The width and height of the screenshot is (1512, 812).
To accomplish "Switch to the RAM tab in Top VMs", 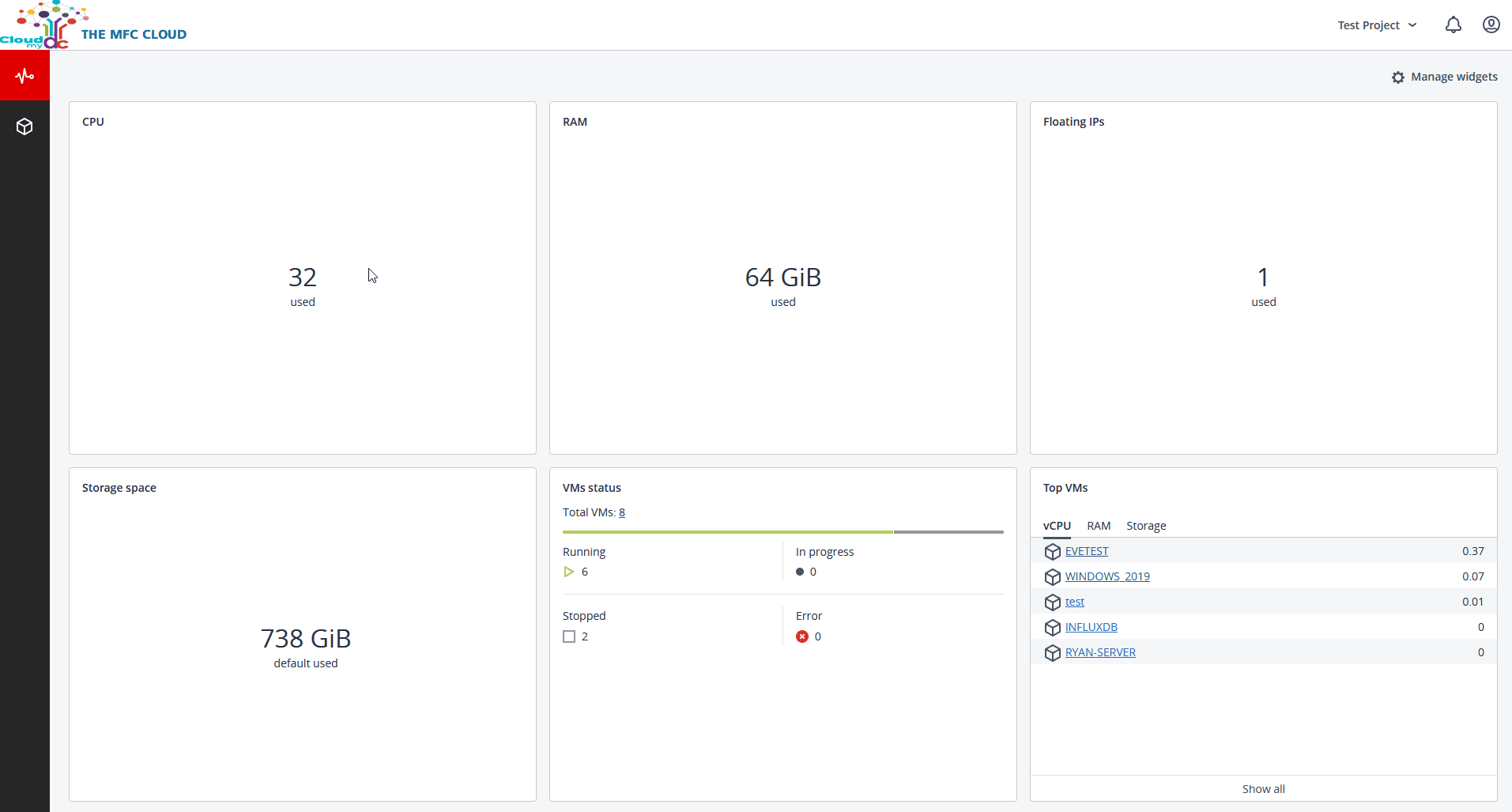I will coord(1099,526).
